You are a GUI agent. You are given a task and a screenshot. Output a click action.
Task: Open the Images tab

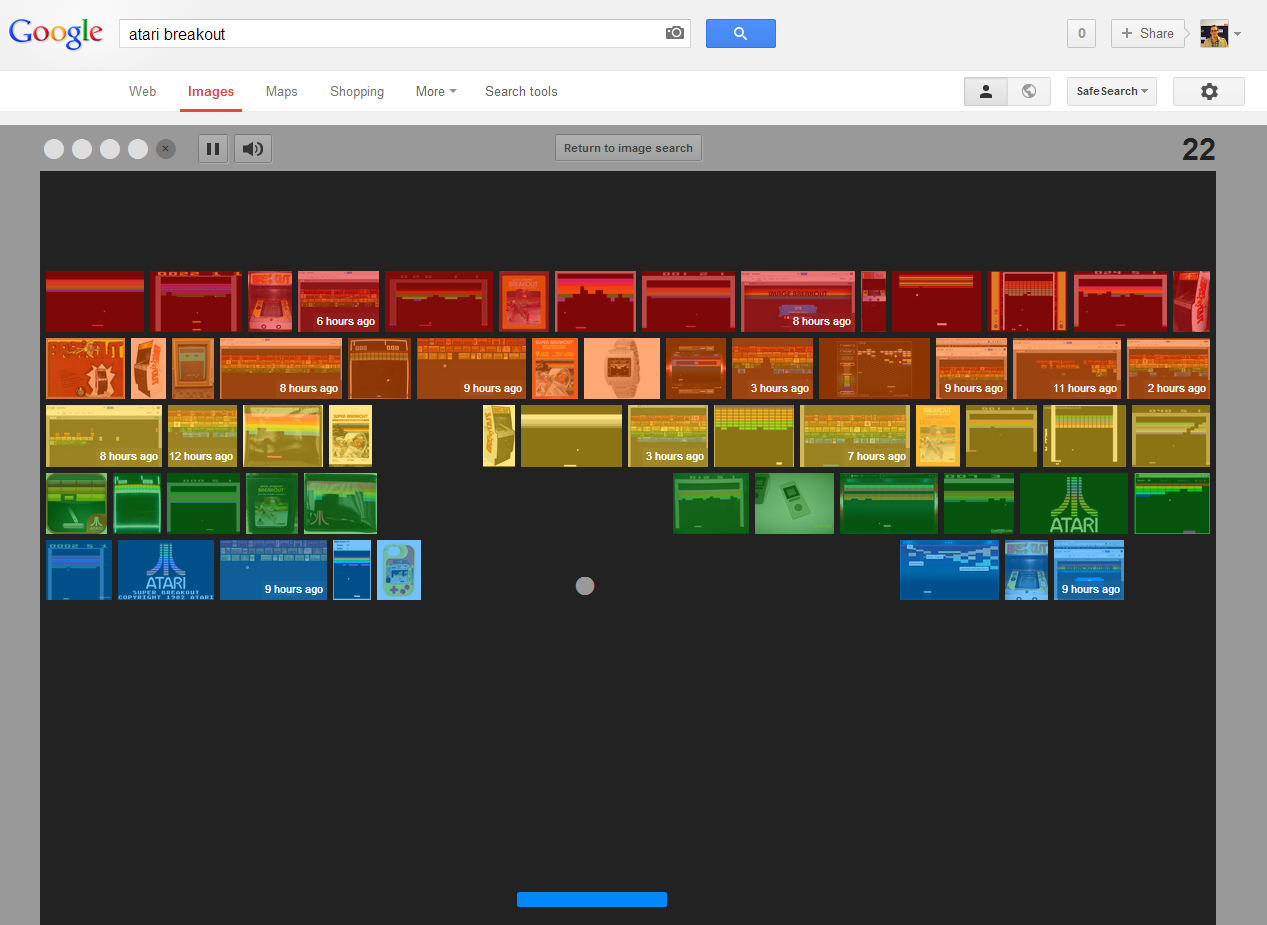coord(211,91)
